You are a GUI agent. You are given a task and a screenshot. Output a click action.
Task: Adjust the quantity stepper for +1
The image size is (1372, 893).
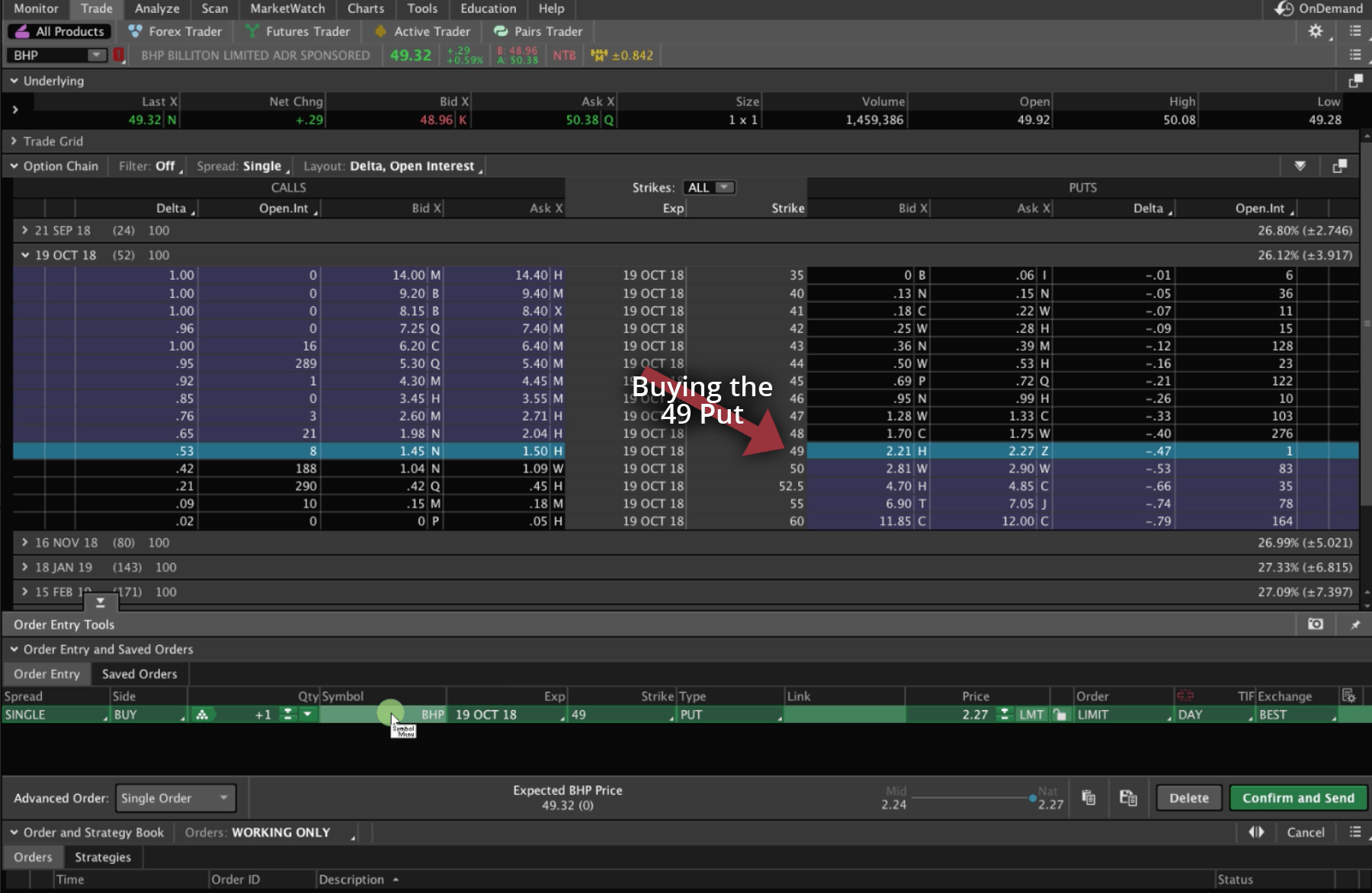287,715
